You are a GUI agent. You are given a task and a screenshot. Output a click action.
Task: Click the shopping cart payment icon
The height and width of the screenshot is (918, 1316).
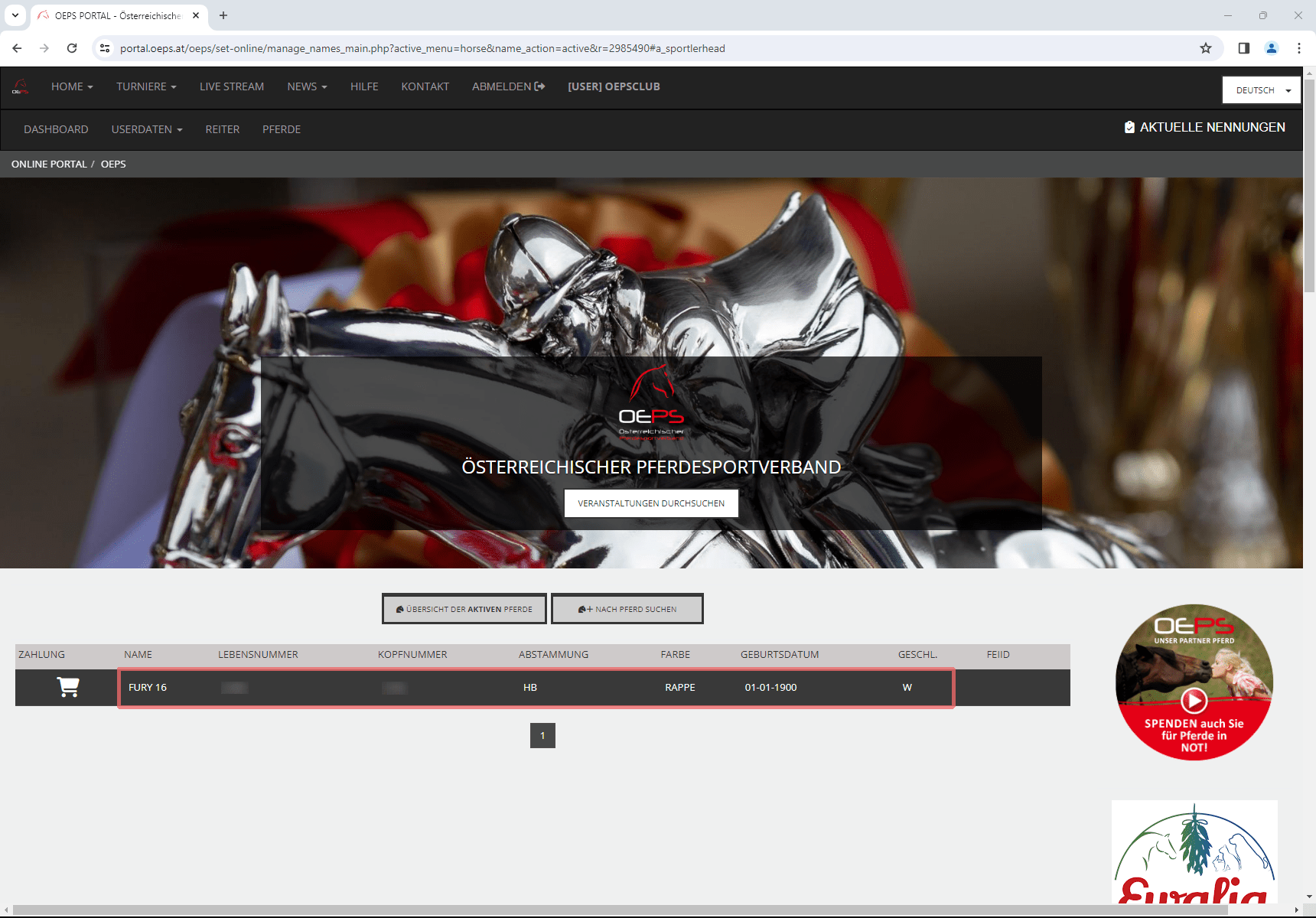68,687
